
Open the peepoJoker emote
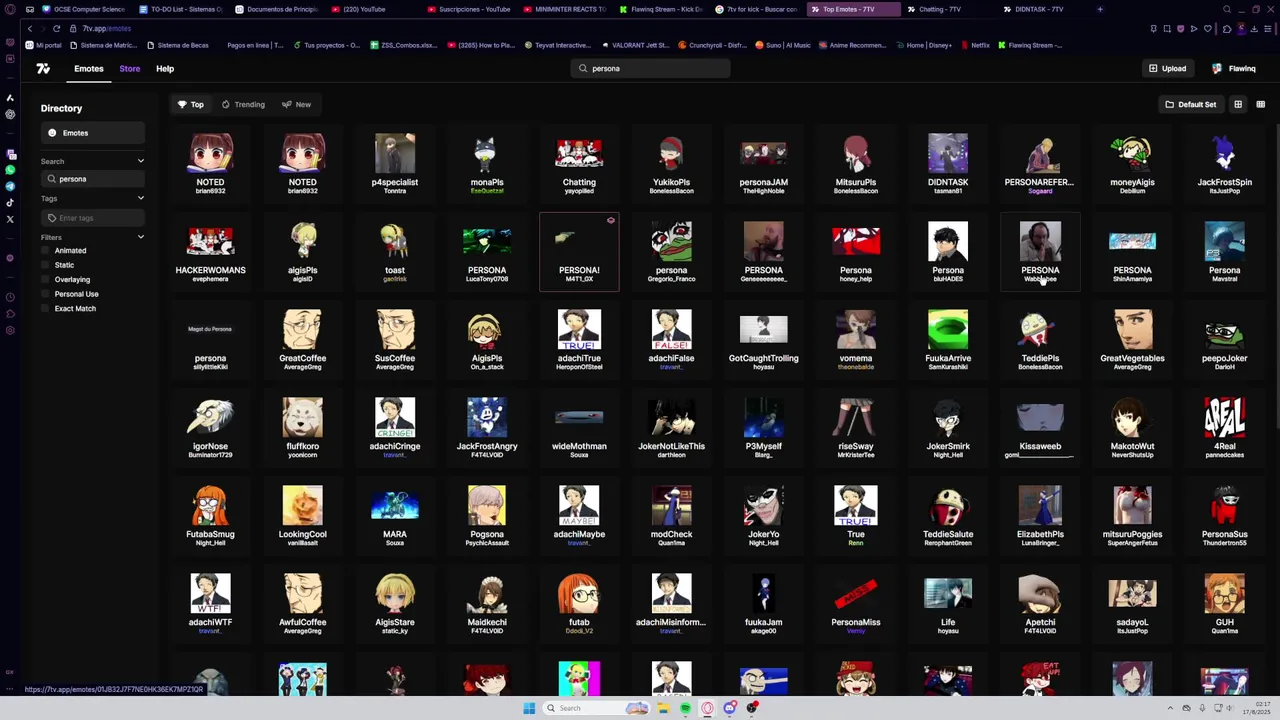click(x=1224, y=340)
